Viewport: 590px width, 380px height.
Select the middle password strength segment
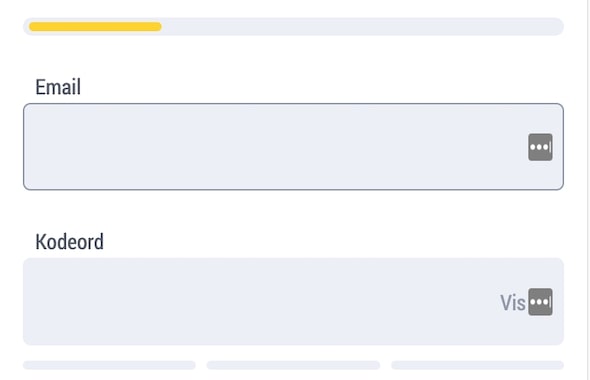tap(293, 365)
